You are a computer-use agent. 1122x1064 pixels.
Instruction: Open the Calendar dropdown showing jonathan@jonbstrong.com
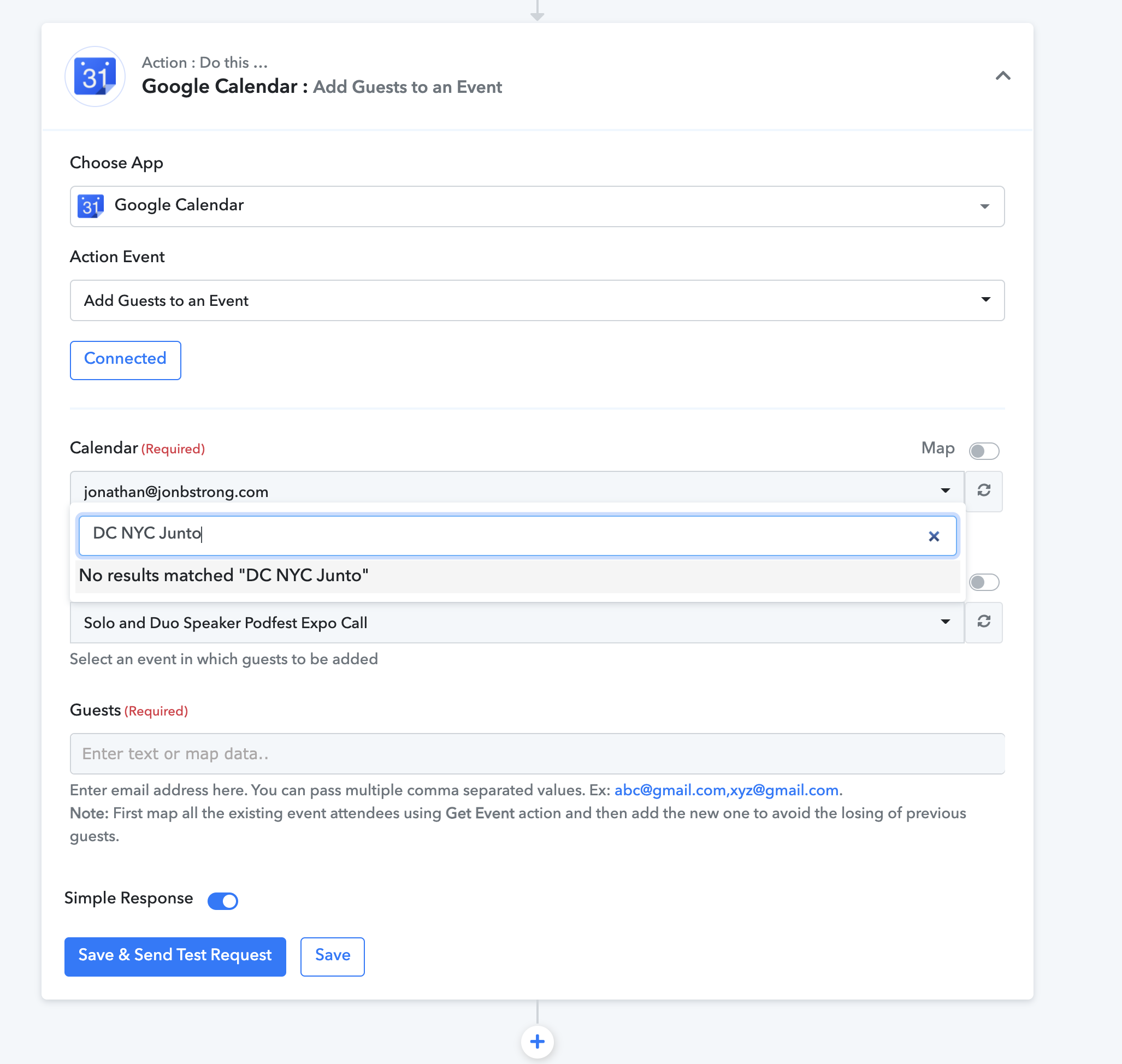coord(517,490)
